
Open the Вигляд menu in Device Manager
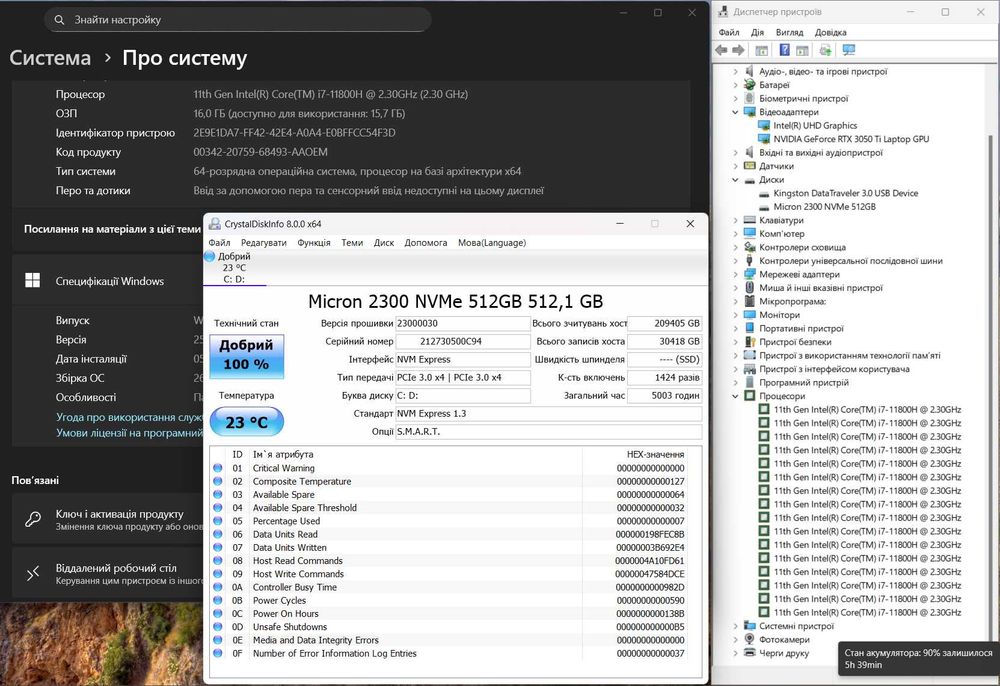pos(790,32)
